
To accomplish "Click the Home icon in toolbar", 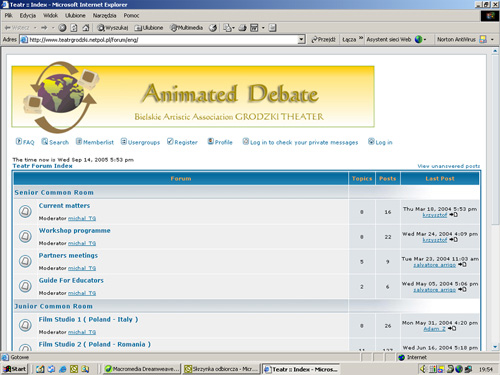I will [x=86, y=28].
